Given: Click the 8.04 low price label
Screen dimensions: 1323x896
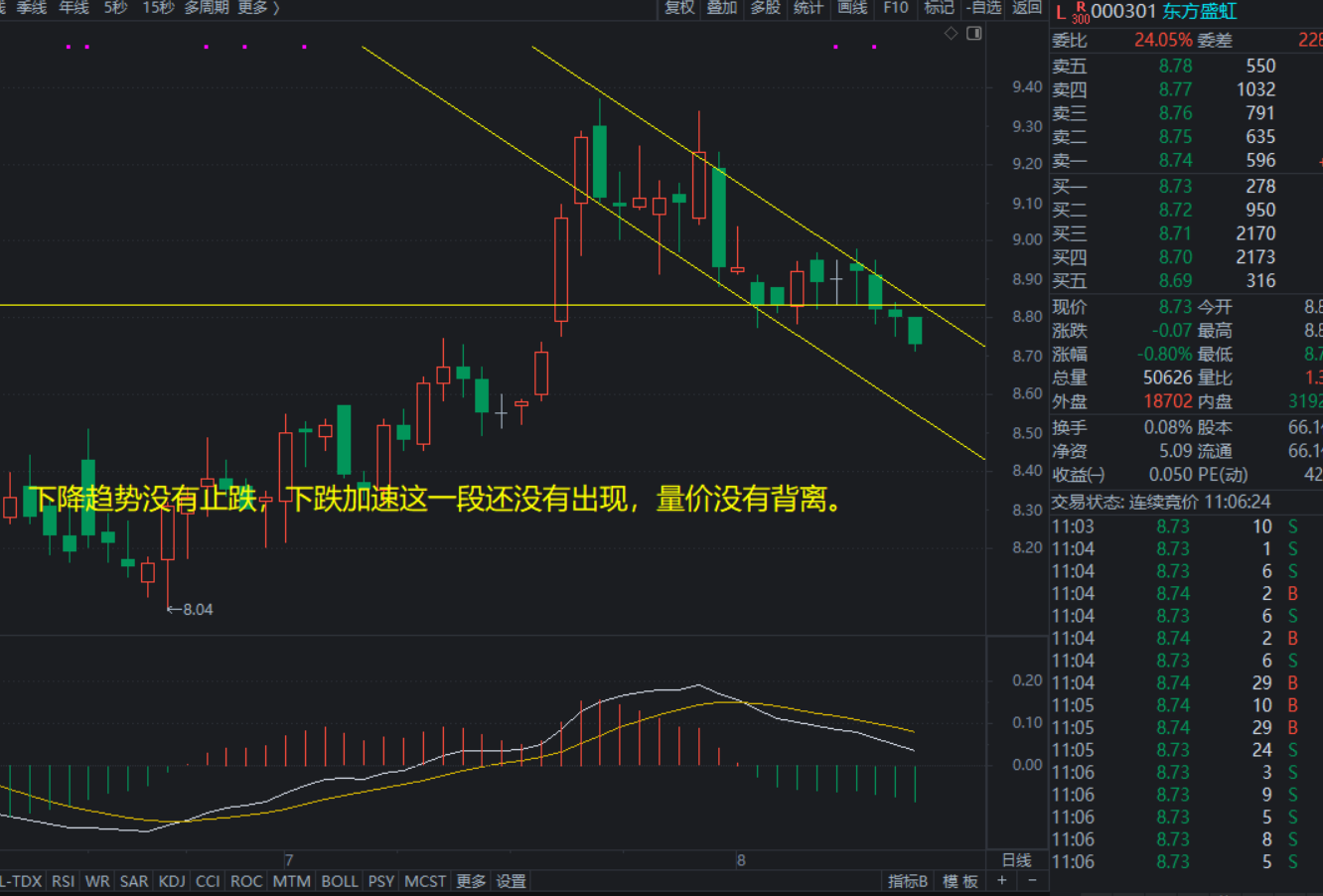Looking at the screenshot, I should [198, 609].
